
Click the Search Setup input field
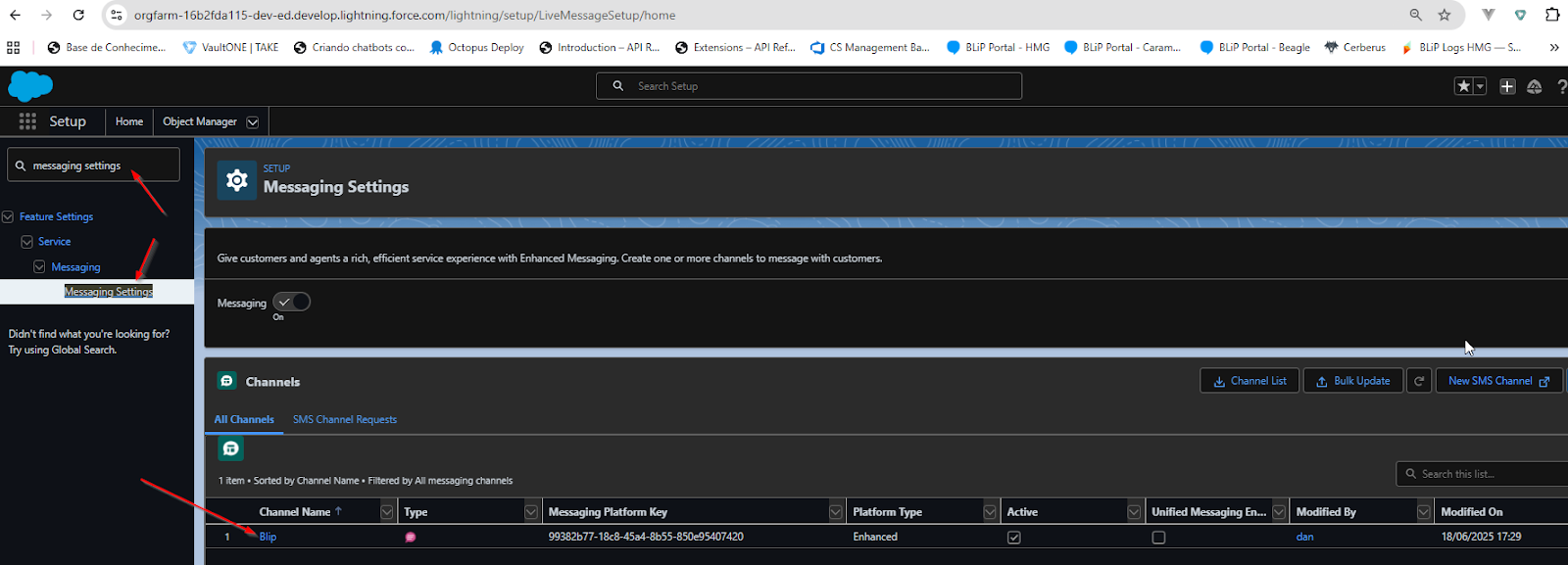click(808, 86)
